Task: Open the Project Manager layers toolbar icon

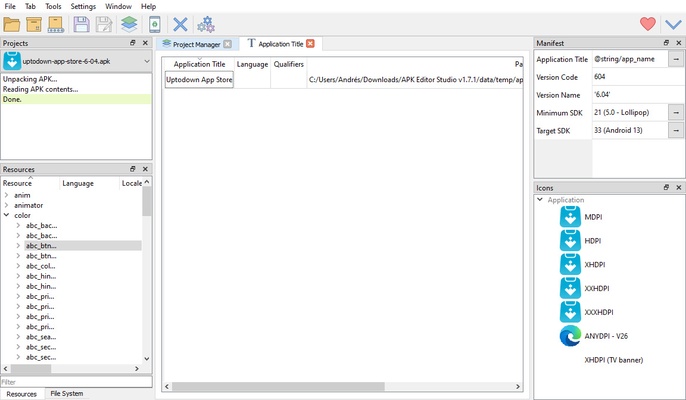Action: point(129,25)
